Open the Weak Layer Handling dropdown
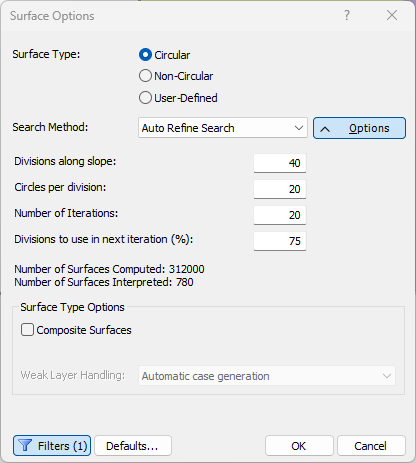Screen dimensions: 416x463 click(x=267, y=376)
